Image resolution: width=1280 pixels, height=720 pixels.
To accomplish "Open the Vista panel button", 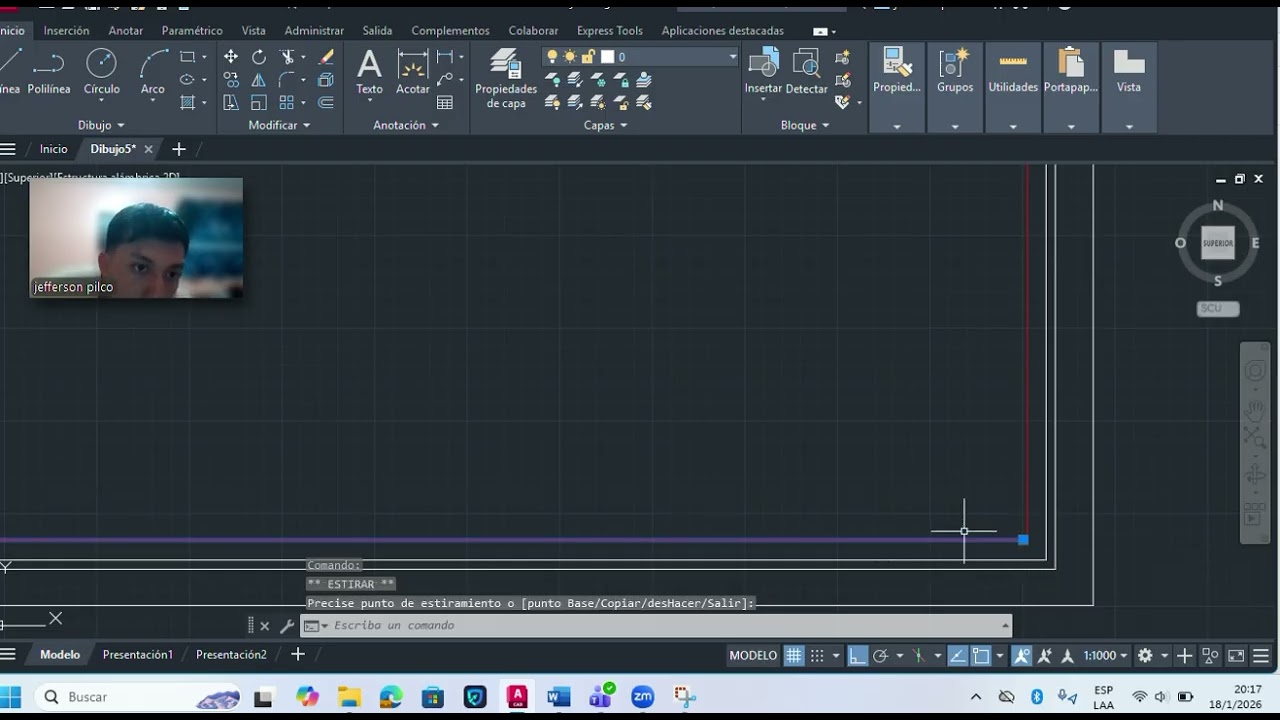I will 1129,87.
